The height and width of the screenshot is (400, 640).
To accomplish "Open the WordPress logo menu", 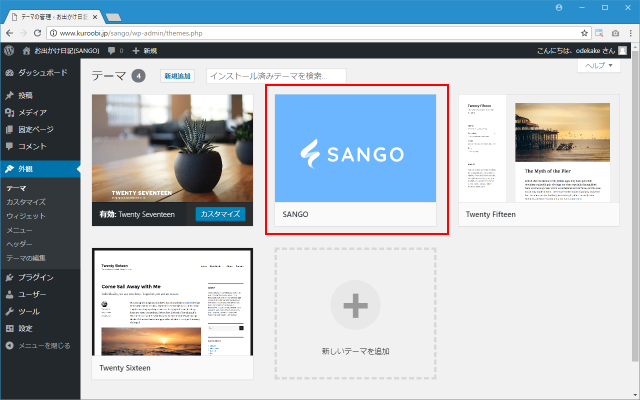I will pos(9,51).
